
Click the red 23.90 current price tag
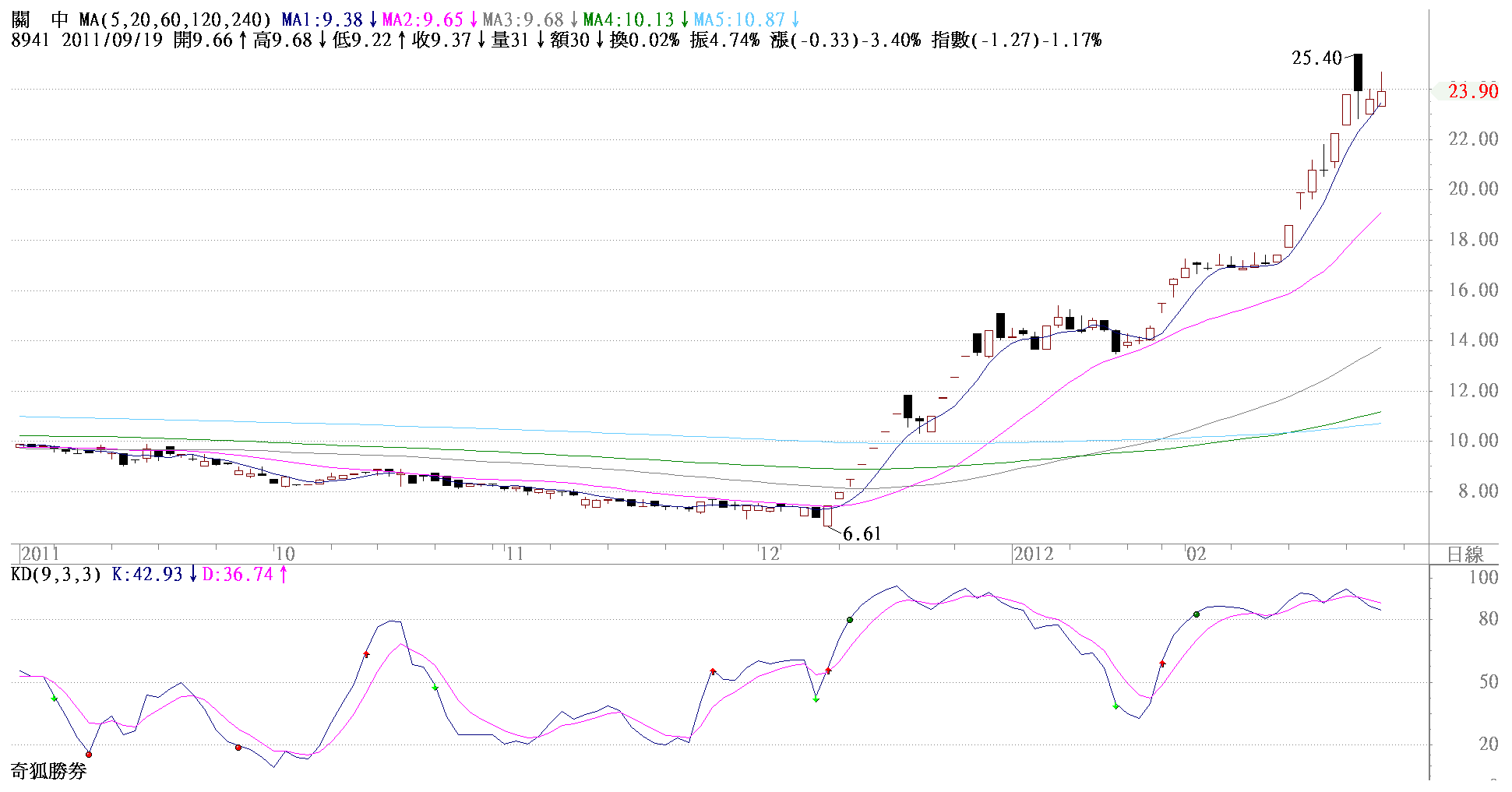coord(1472,91)
